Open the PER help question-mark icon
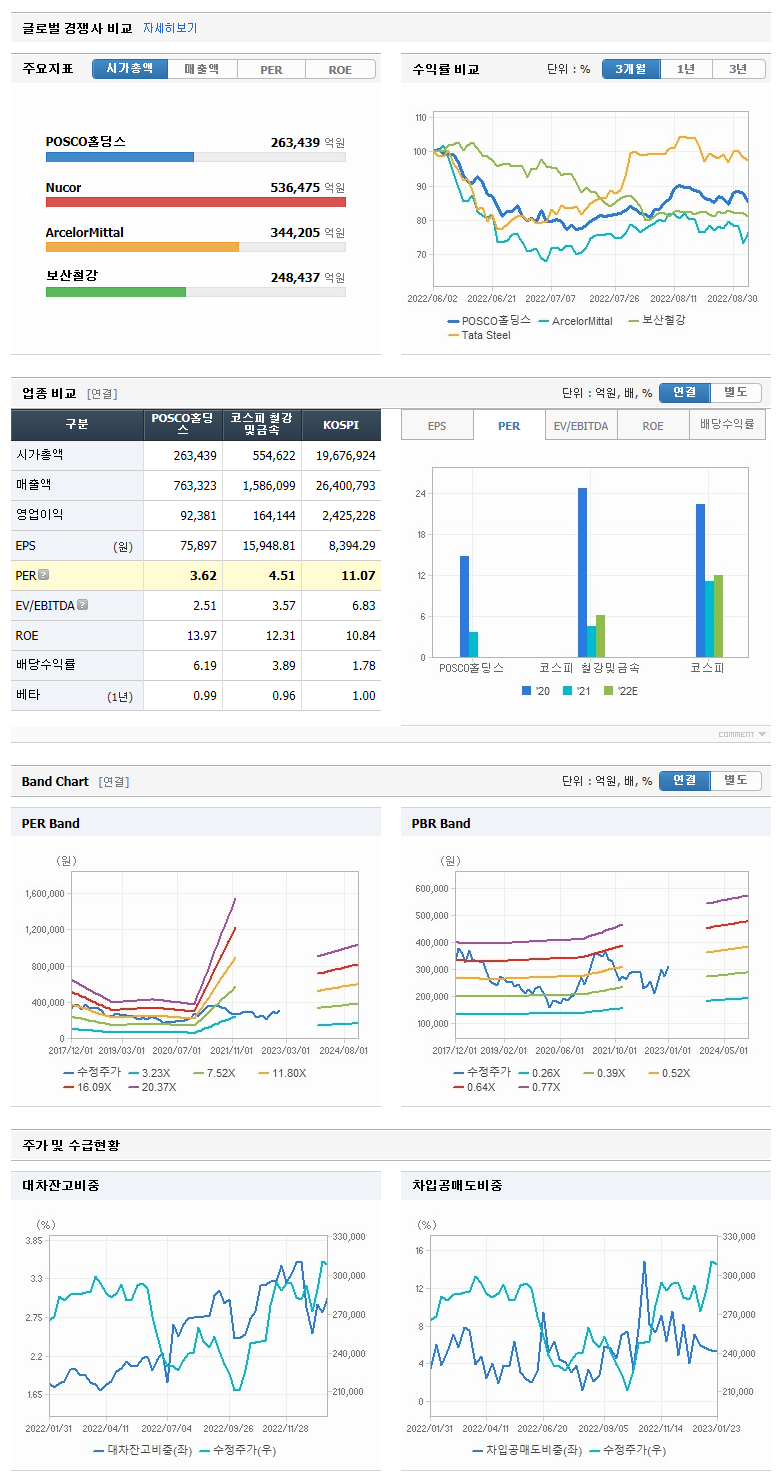780x1479 pixels. 43,575
